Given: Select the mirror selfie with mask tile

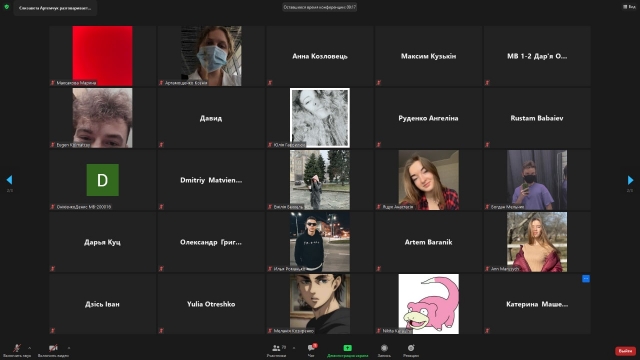Looking at the screenshot, I should tap(537, 180).
